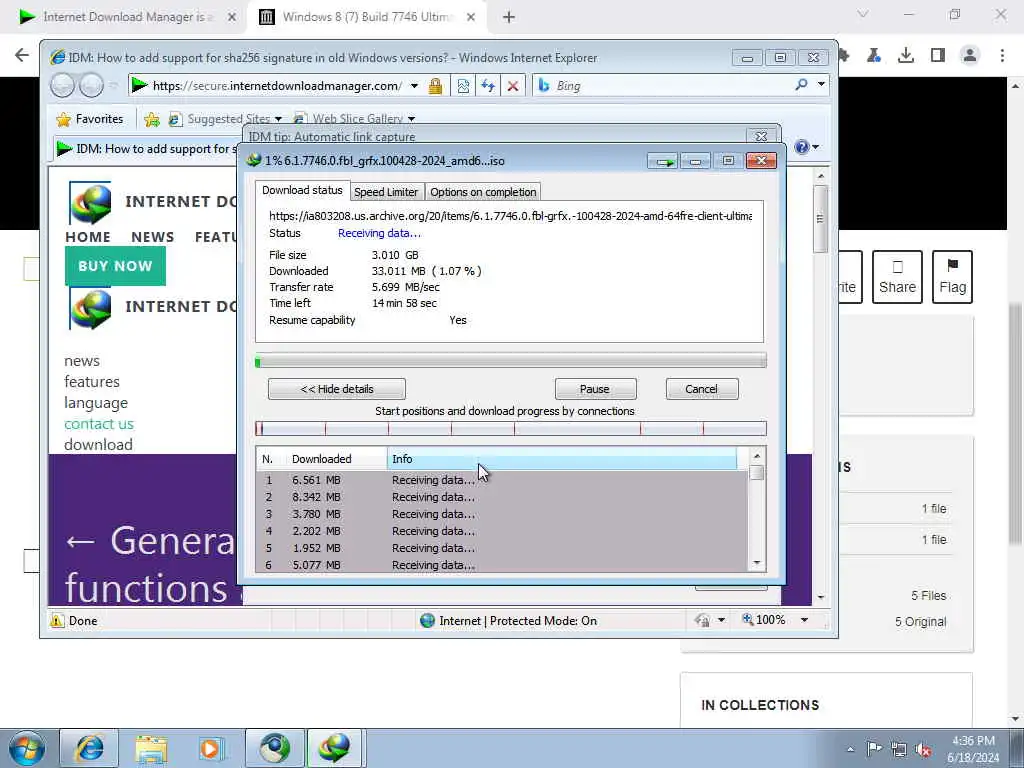The height and width of the screenshot is (768, 1024).
Task: Click the muted volume icon in system tray
Action: pos(923,749)
